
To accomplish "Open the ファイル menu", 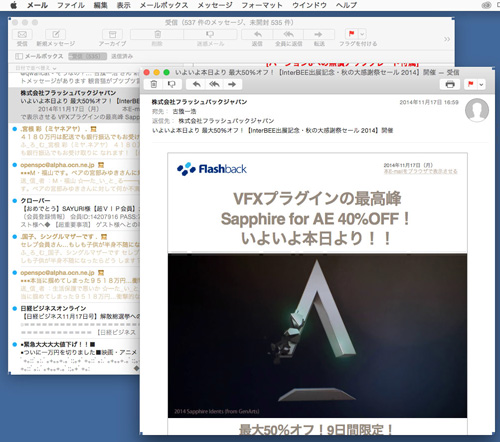I will coord(71,5).
